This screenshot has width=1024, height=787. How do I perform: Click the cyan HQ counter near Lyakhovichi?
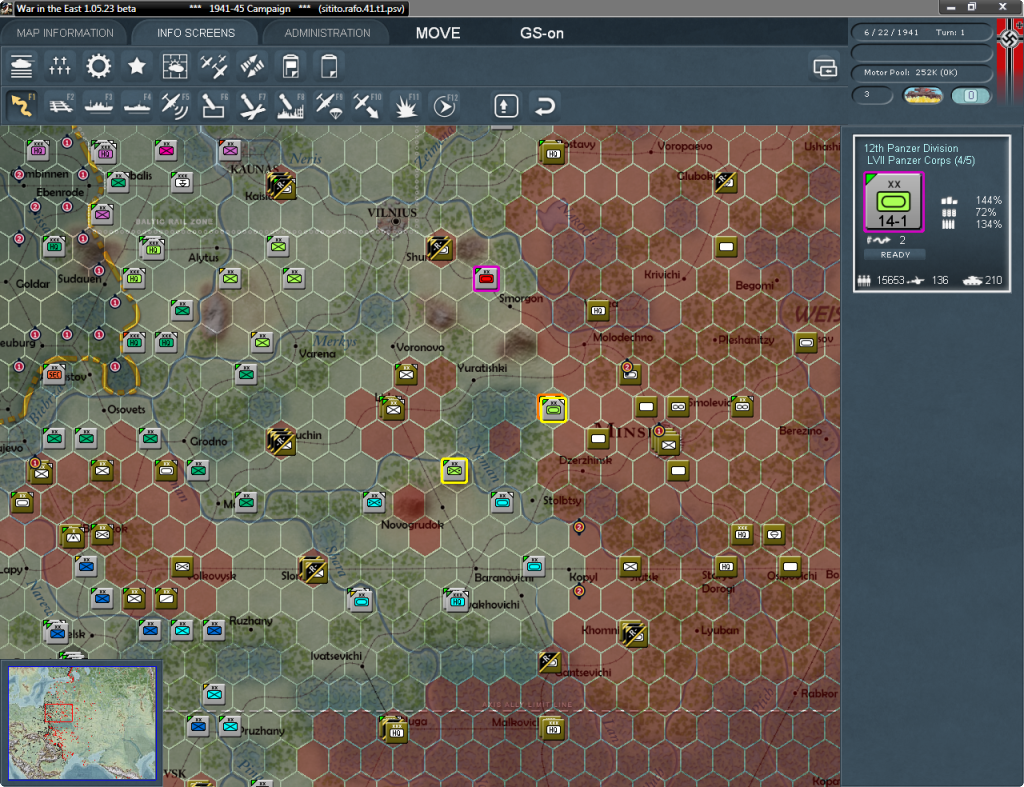tap(456, 600)
